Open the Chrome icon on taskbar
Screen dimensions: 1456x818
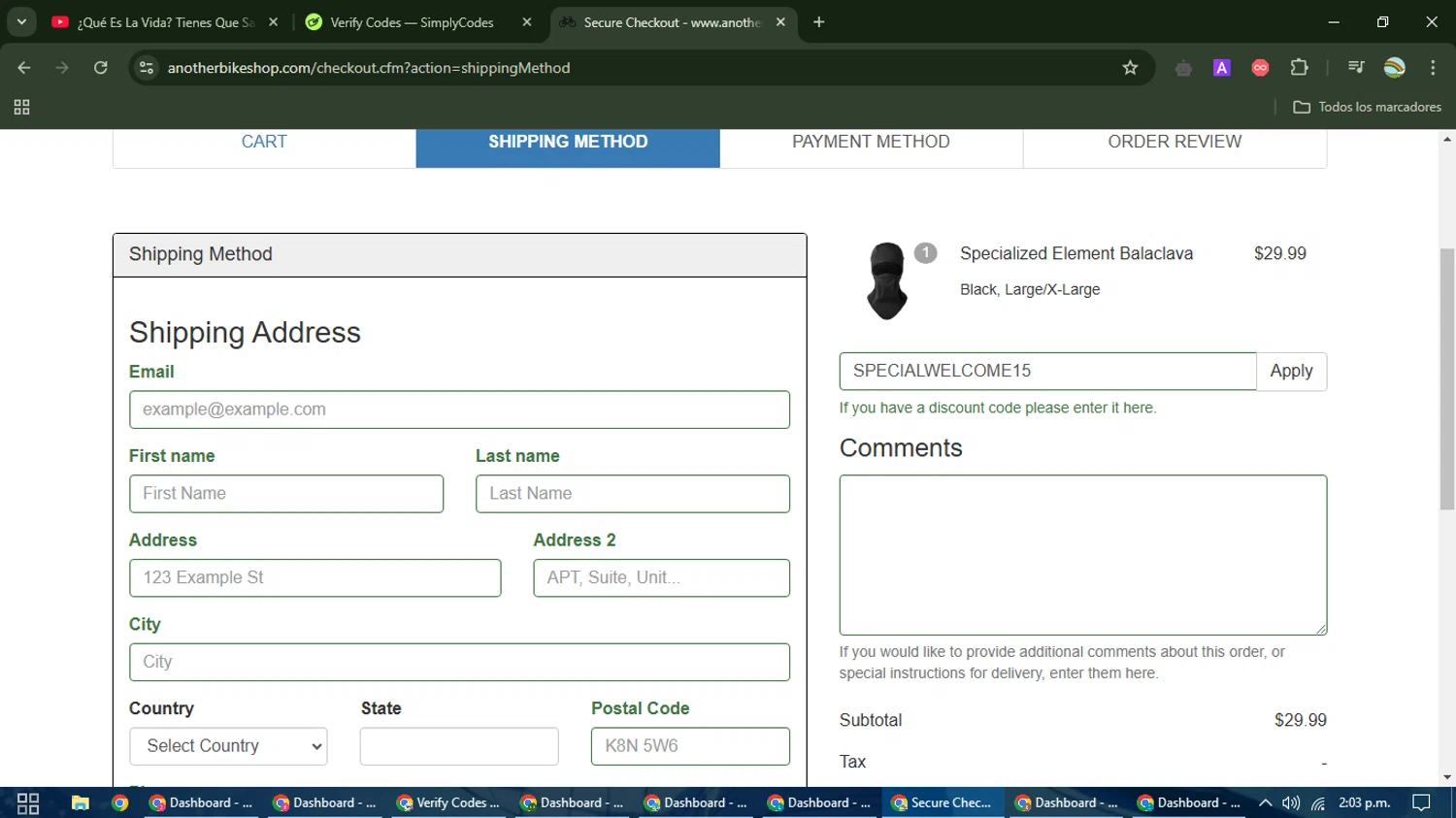[120, 803]
